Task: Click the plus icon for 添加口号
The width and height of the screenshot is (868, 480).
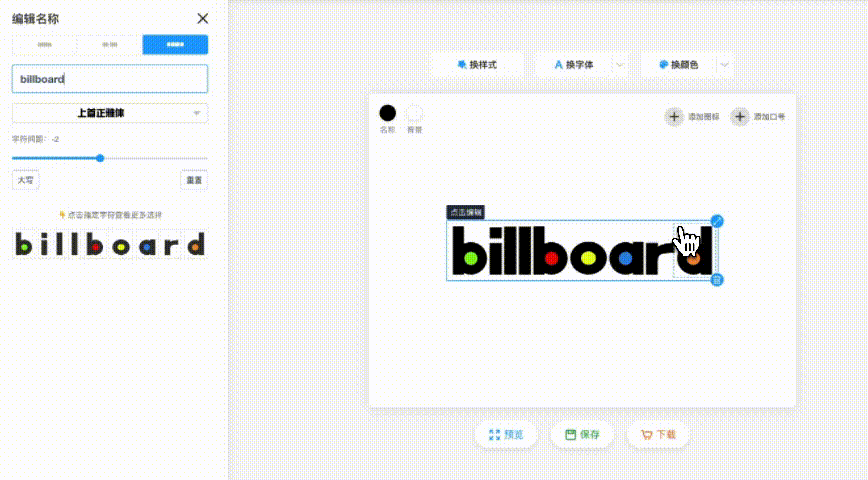Action: 740,117
